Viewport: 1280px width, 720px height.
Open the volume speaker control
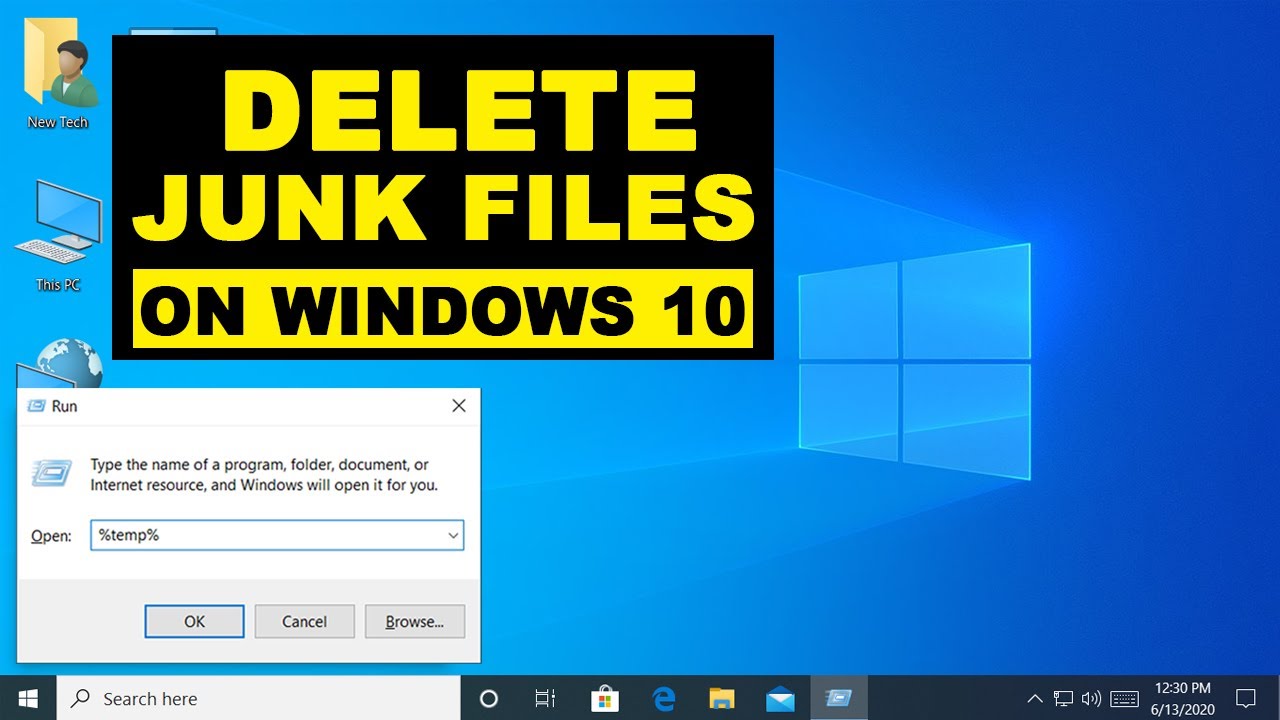pyautogui.click(x=1091, y=698)
